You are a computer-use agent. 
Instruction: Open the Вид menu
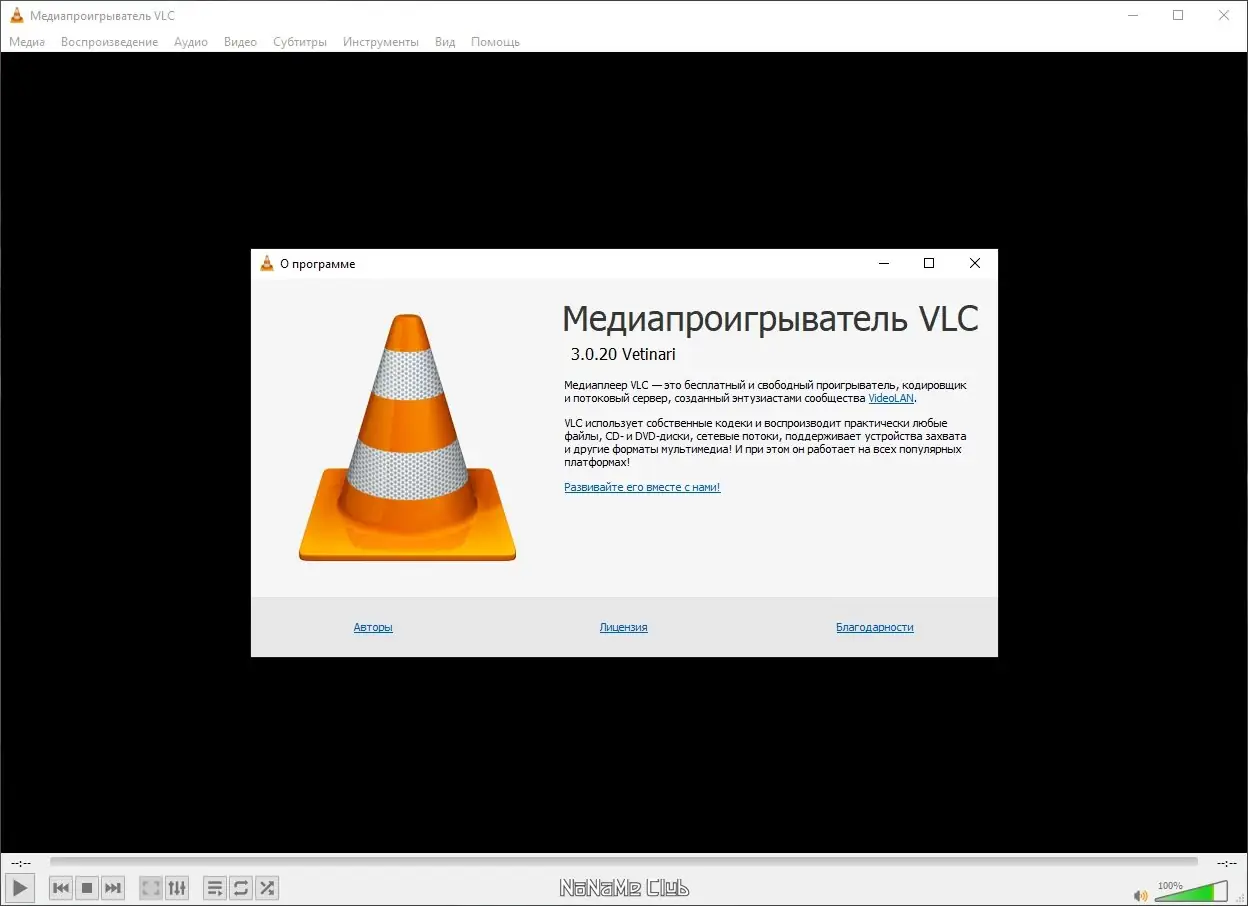coord(445,42)
